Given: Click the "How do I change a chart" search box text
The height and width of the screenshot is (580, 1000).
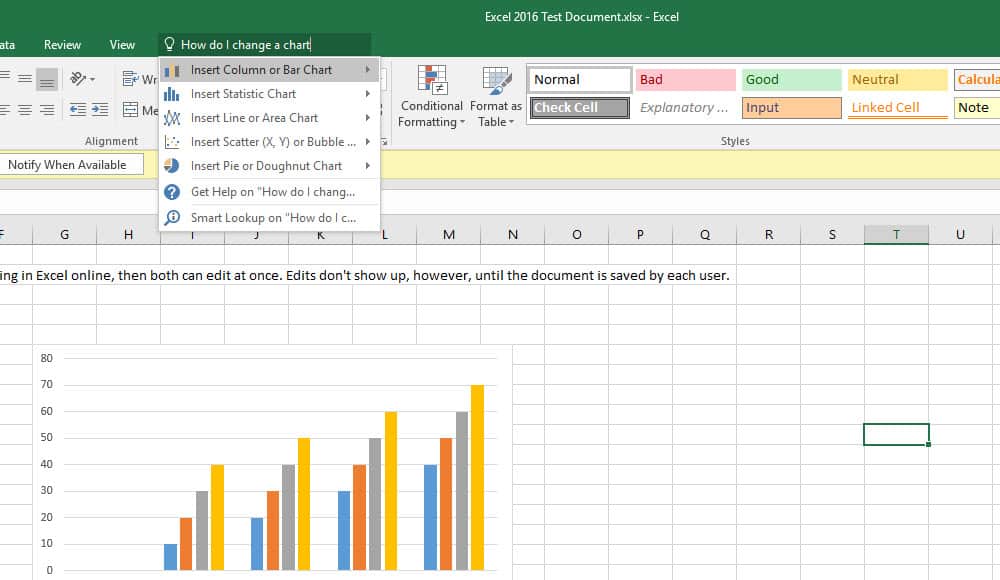Looking at the screenshot, I should 246,45.
